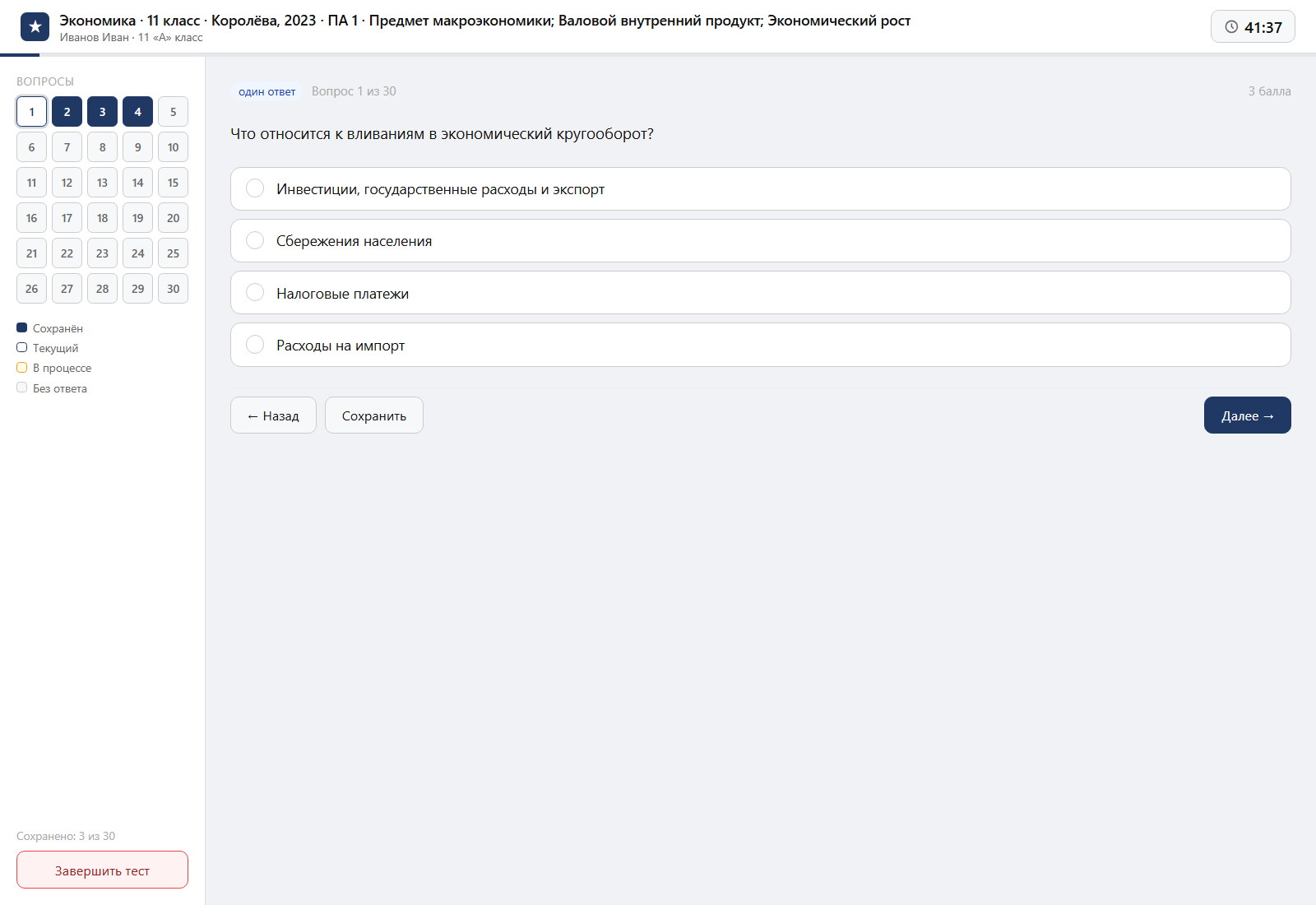The height and width of the screenshot is (905, 1316).
Task: Open question 1 in the navigator
Action: pyautogui.click(x=31, y=112)
